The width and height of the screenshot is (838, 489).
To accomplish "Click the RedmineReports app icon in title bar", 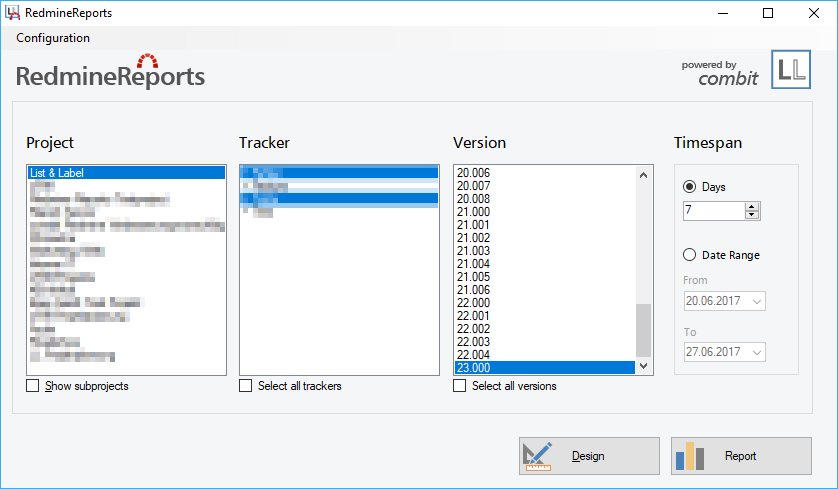I will tap(12, 13).
